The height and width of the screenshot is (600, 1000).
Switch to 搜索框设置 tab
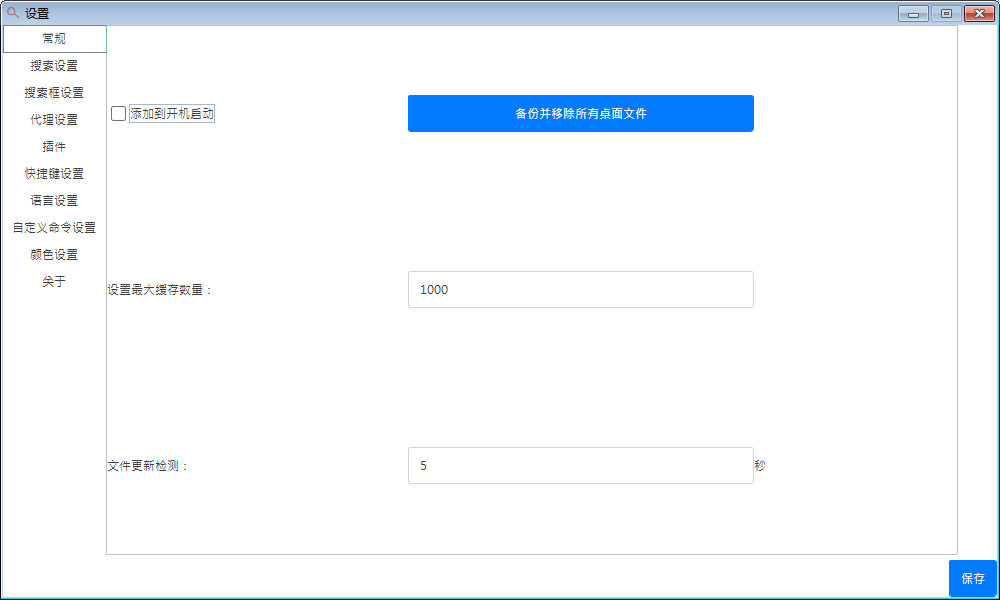coord(54,93)
